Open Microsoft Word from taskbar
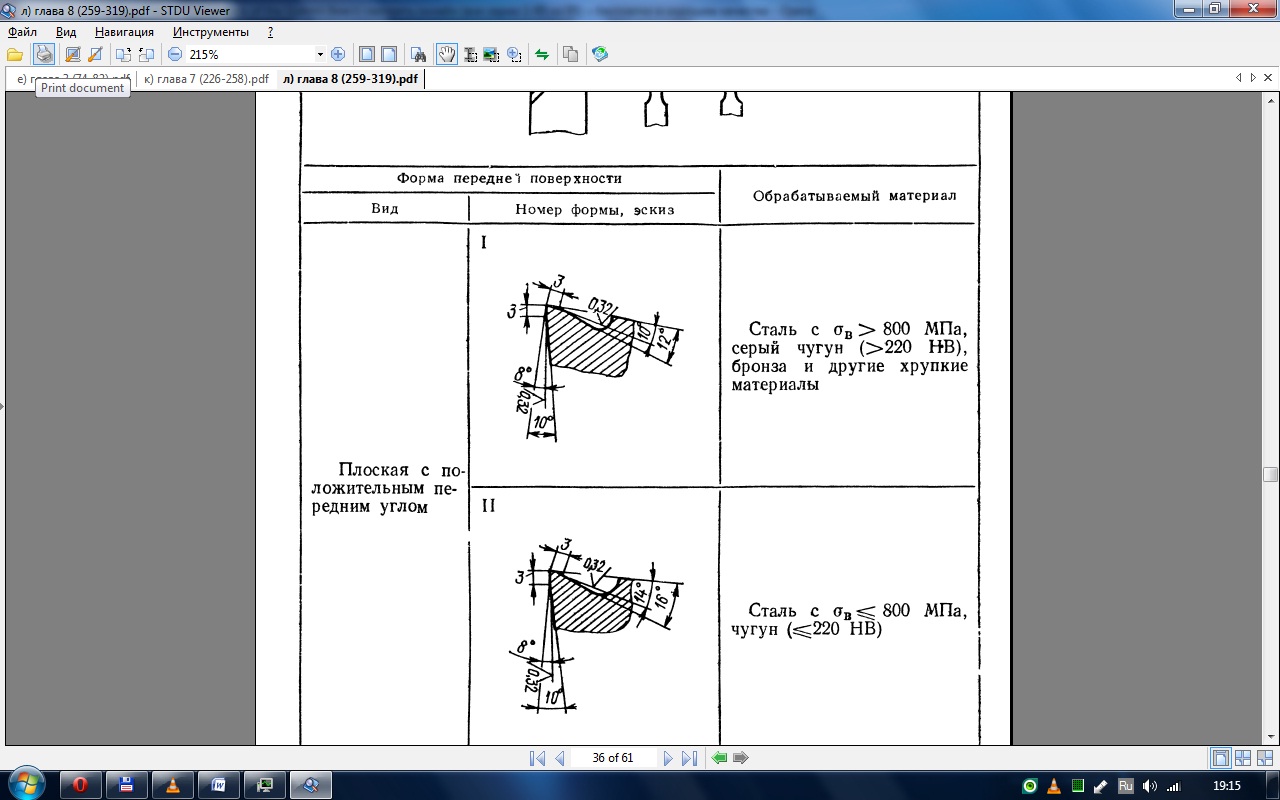The height and width of the screenshot is (800, 1280). tap(219, 785)
